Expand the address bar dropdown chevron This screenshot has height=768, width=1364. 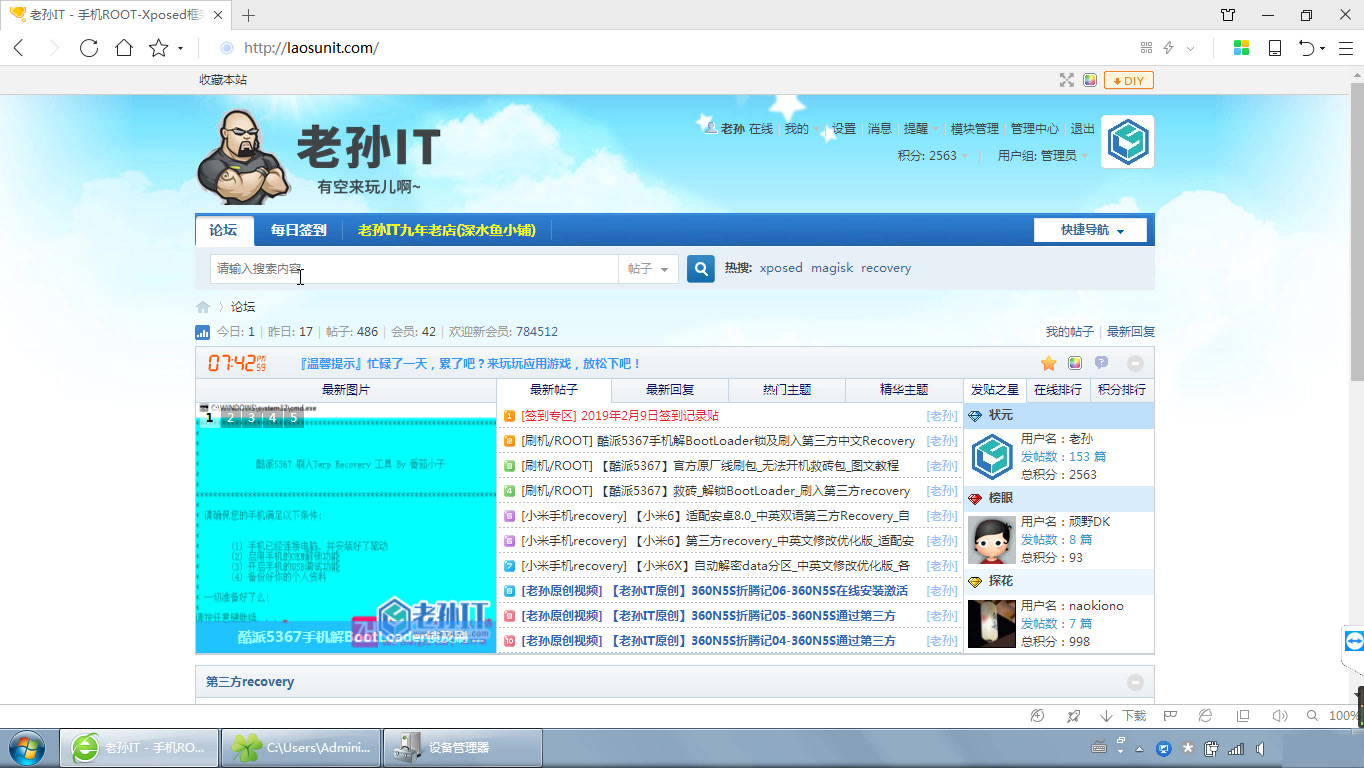coord(1190,48)
